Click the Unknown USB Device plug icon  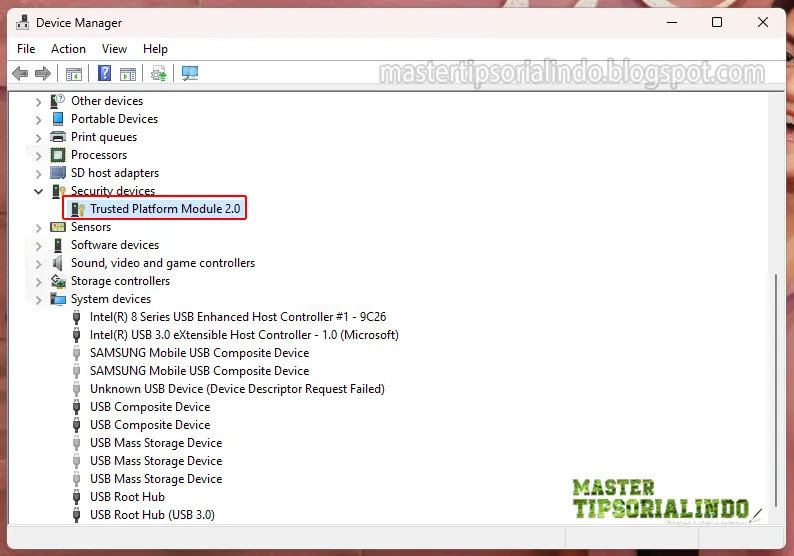(76, 389)
